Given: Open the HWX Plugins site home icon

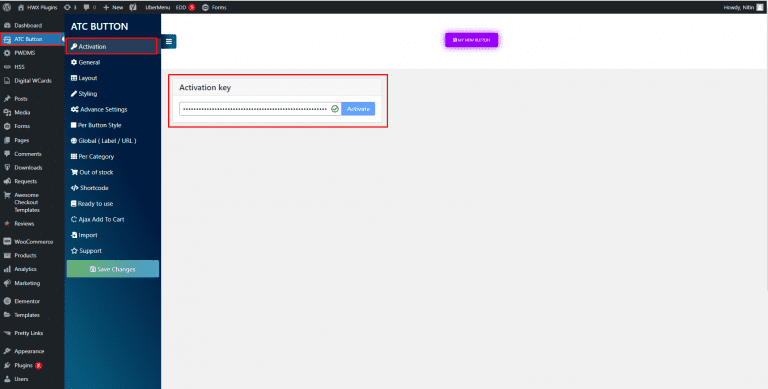Looking at the screenshot, I should pos(21,7).
